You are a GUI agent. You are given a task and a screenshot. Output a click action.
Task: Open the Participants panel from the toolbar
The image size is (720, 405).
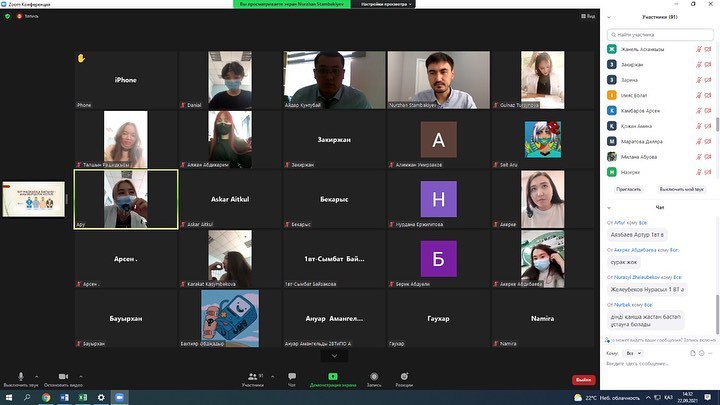pyautogui.click(x=252, y=377)
